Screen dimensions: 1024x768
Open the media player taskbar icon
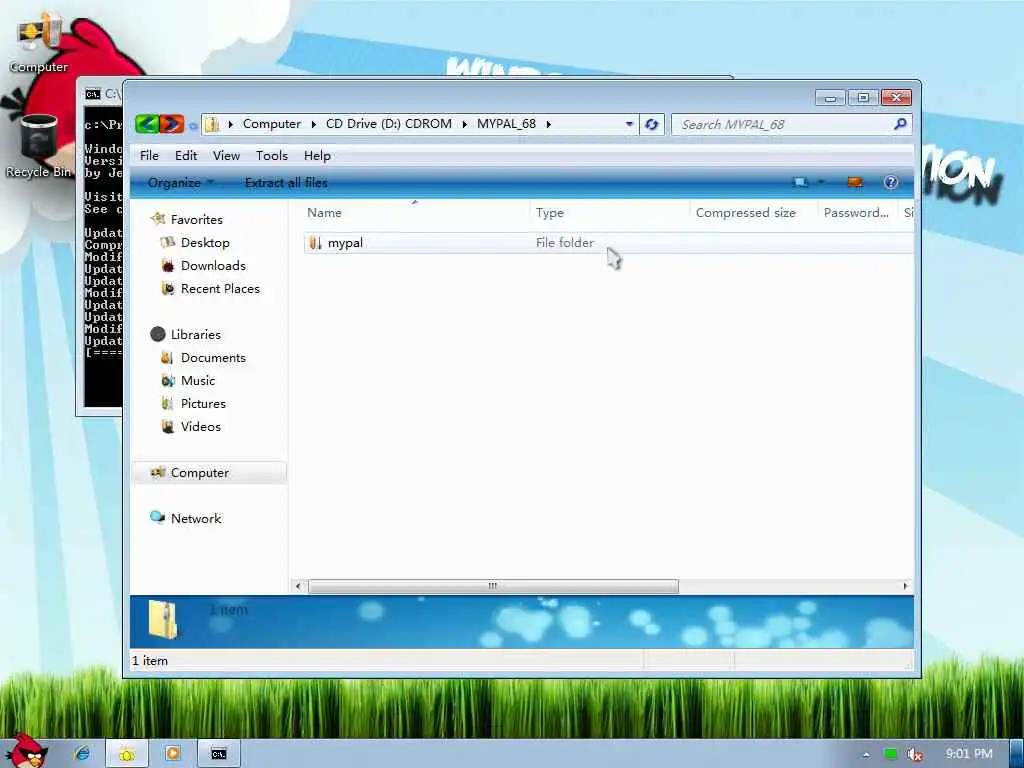point(173,754)
